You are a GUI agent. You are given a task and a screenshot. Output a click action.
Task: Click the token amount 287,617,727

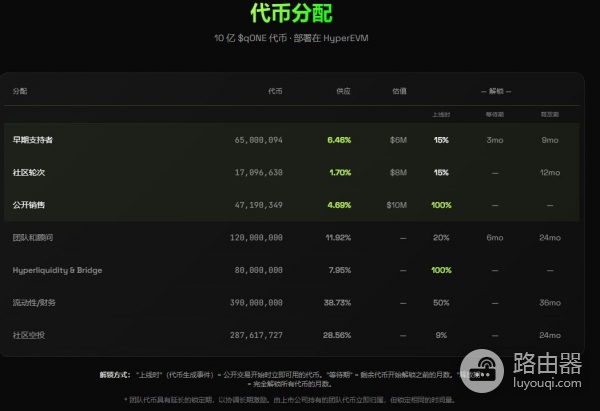tap(256, 335)
